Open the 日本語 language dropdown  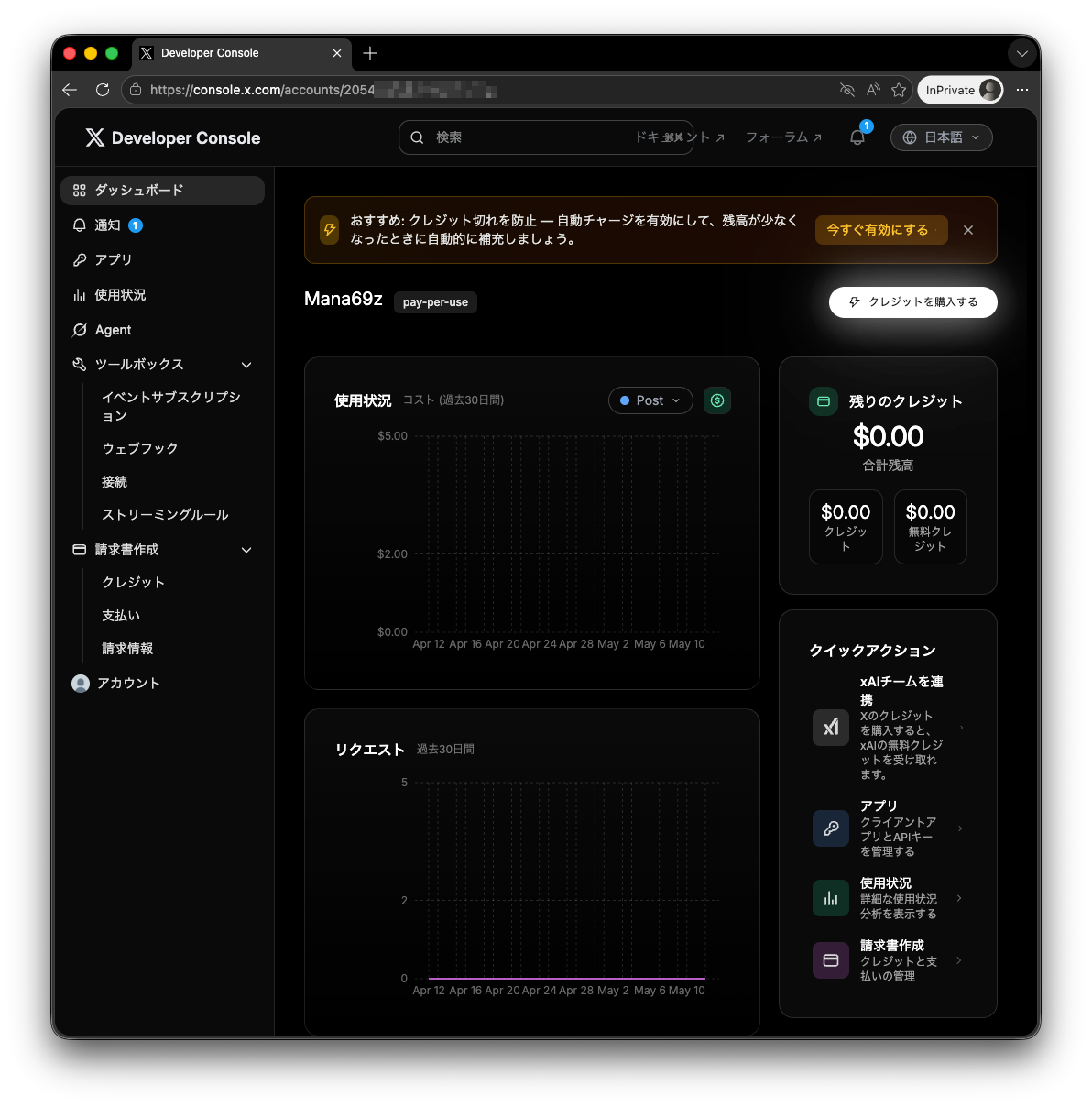(x=942, y=137)
